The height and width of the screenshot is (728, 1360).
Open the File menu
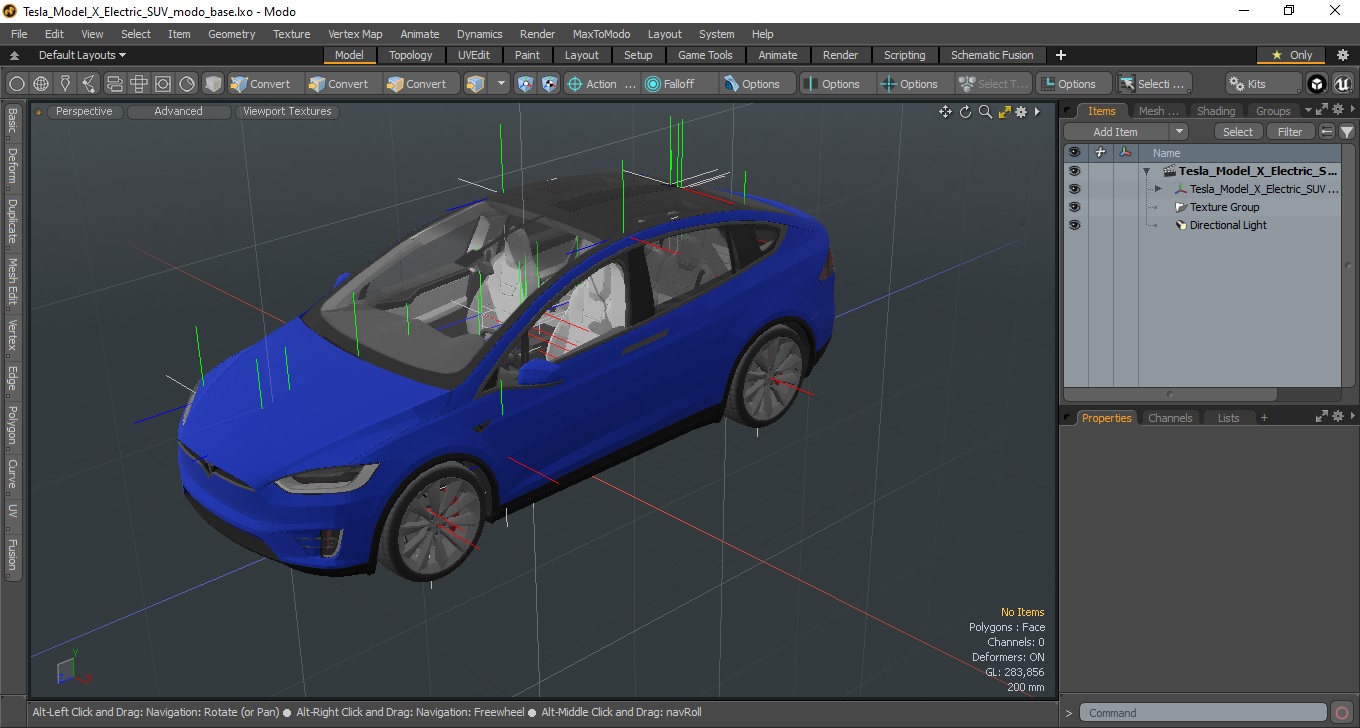19,34
